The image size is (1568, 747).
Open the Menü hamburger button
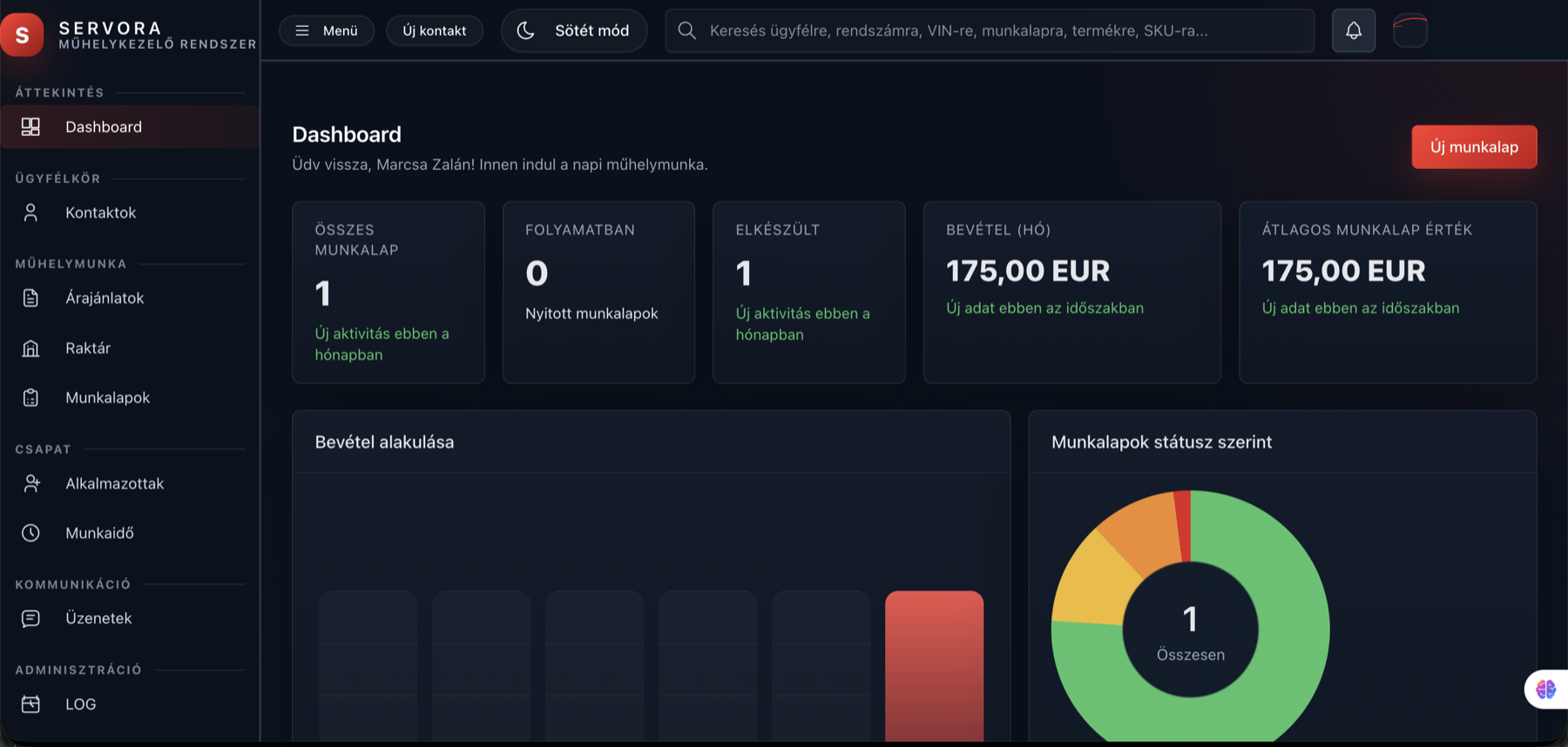(x=327, y=30)
